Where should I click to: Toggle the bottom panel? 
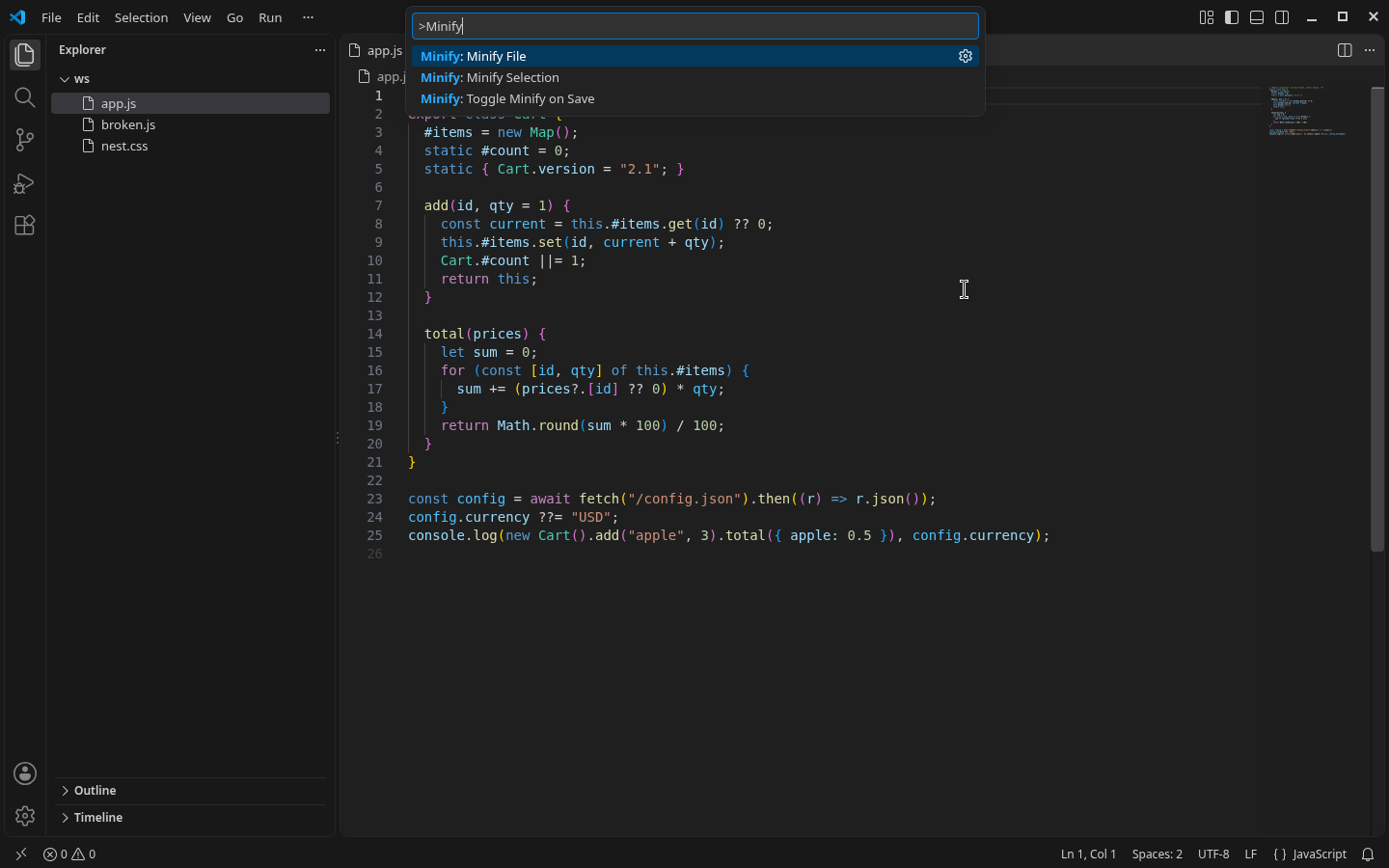tap(1257, 17)
